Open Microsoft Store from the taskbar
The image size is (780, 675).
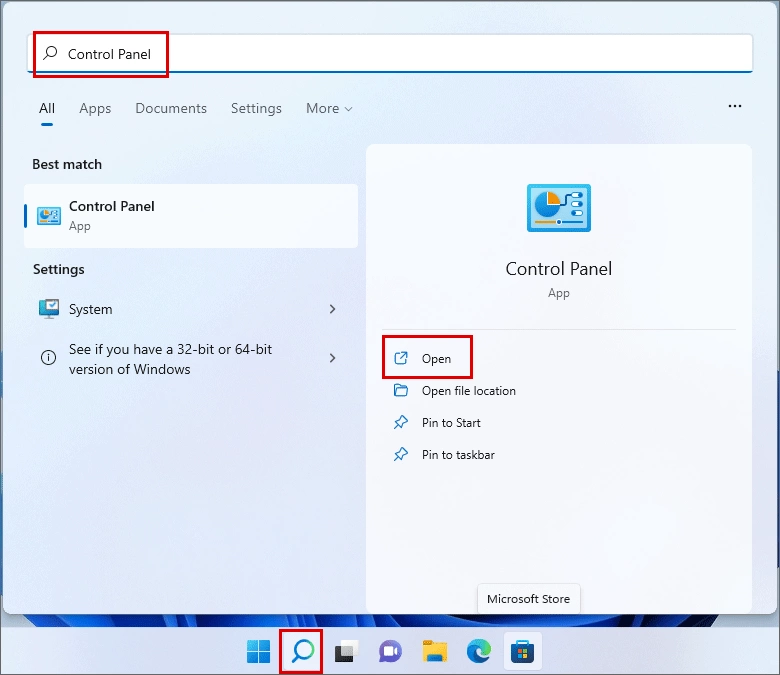[522, 652]
